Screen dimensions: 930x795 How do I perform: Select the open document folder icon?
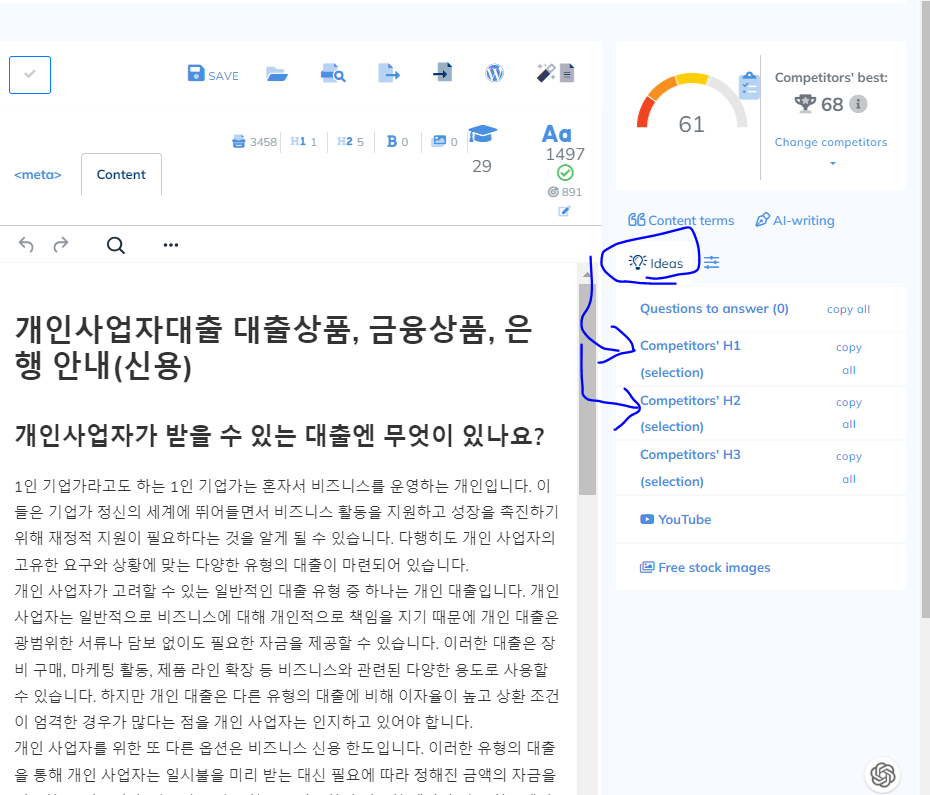tap(277, 73)
